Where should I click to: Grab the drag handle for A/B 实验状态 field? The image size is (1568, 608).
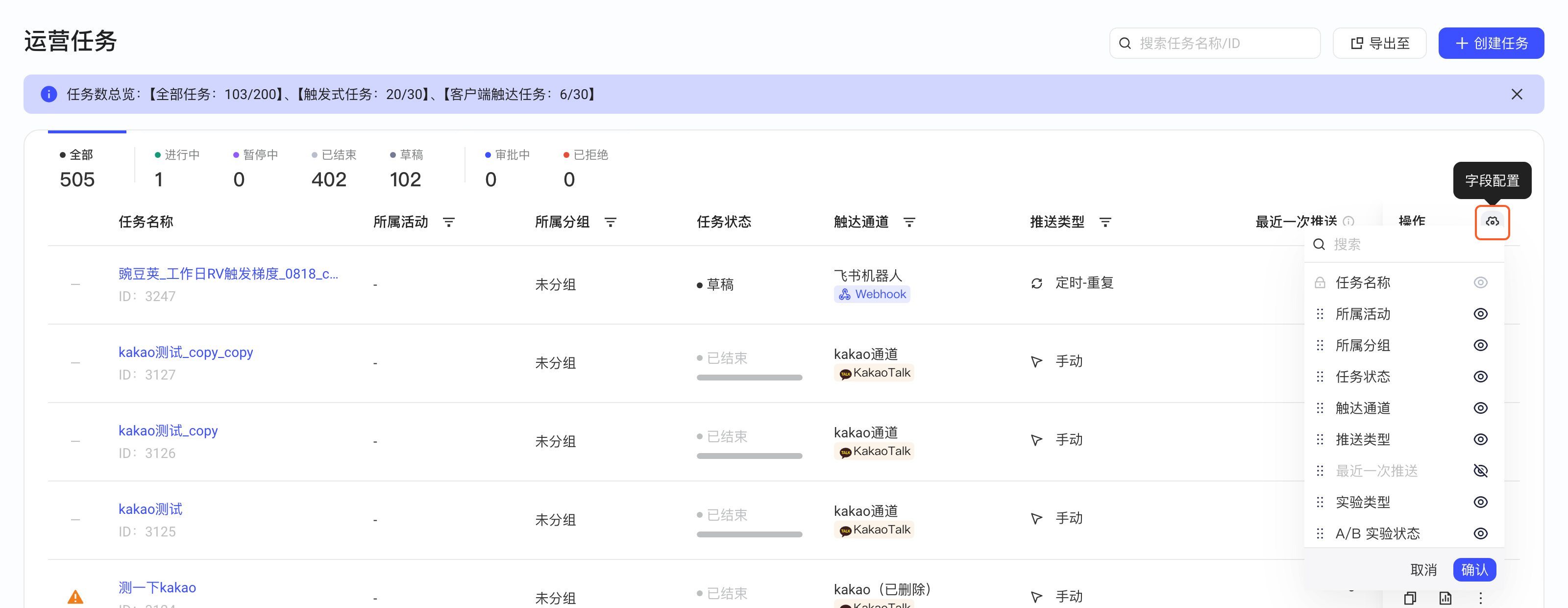[x=1320, y=533]
